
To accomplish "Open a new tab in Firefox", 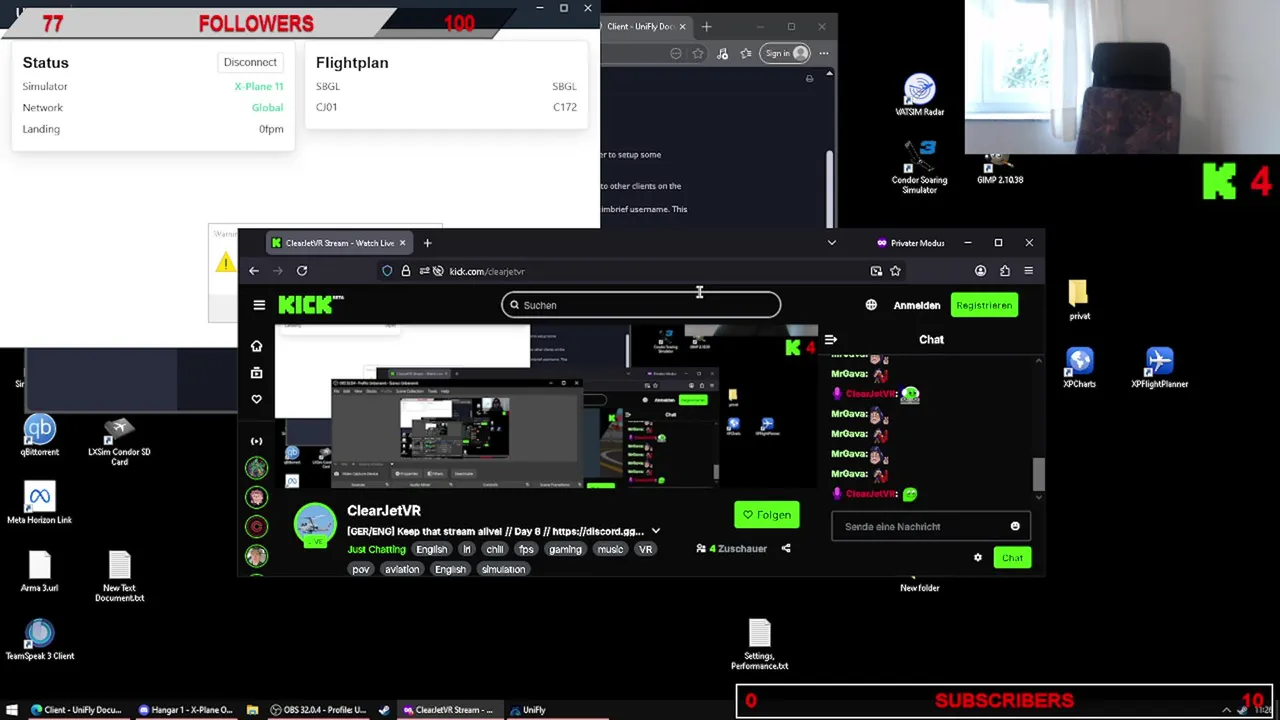I will (x=427, y=243).
